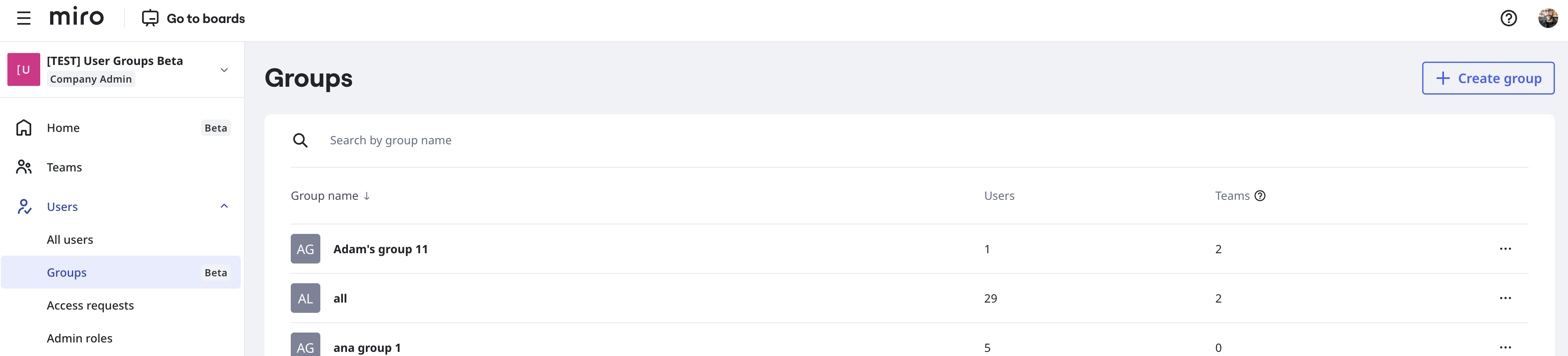This screenshot has height=356, width=1568.
Task: Open Access requests page
Action: tap(90, 305)
